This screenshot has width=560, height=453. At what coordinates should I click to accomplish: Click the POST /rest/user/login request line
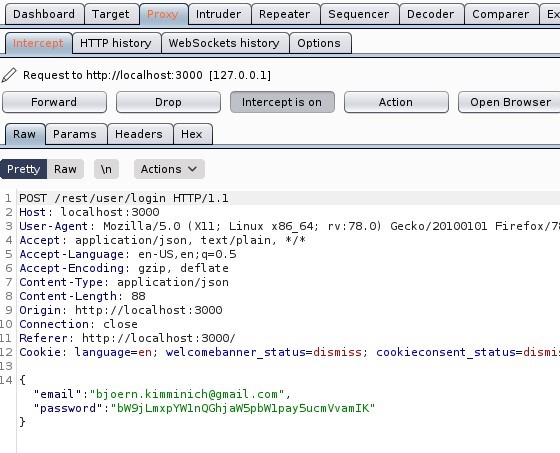[x=124, y=198]
